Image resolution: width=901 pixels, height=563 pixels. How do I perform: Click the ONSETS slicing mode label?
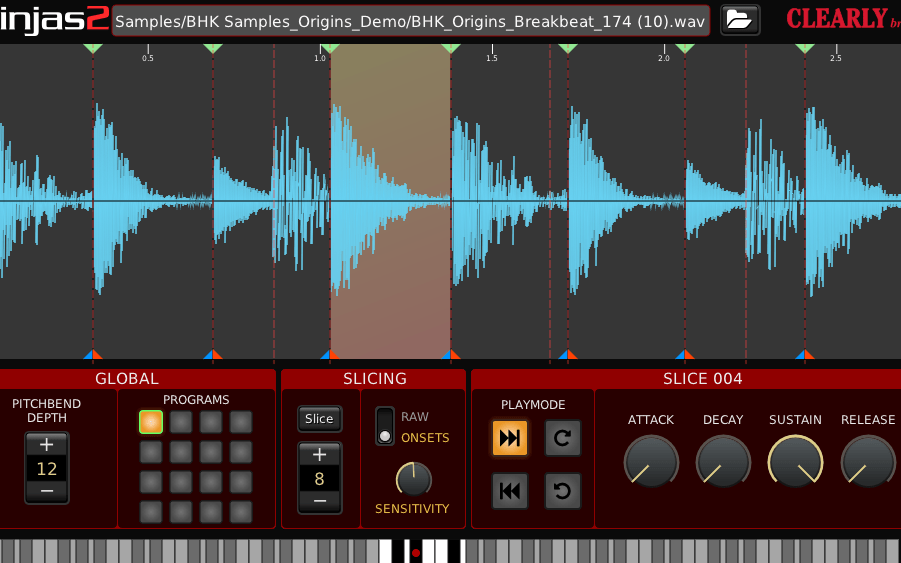pos(425,438)
